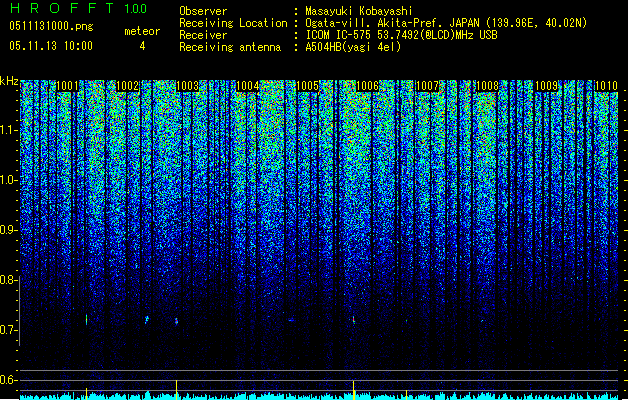Click the meteor count value 4
629x400 pixels.
[x=142, y=46]
